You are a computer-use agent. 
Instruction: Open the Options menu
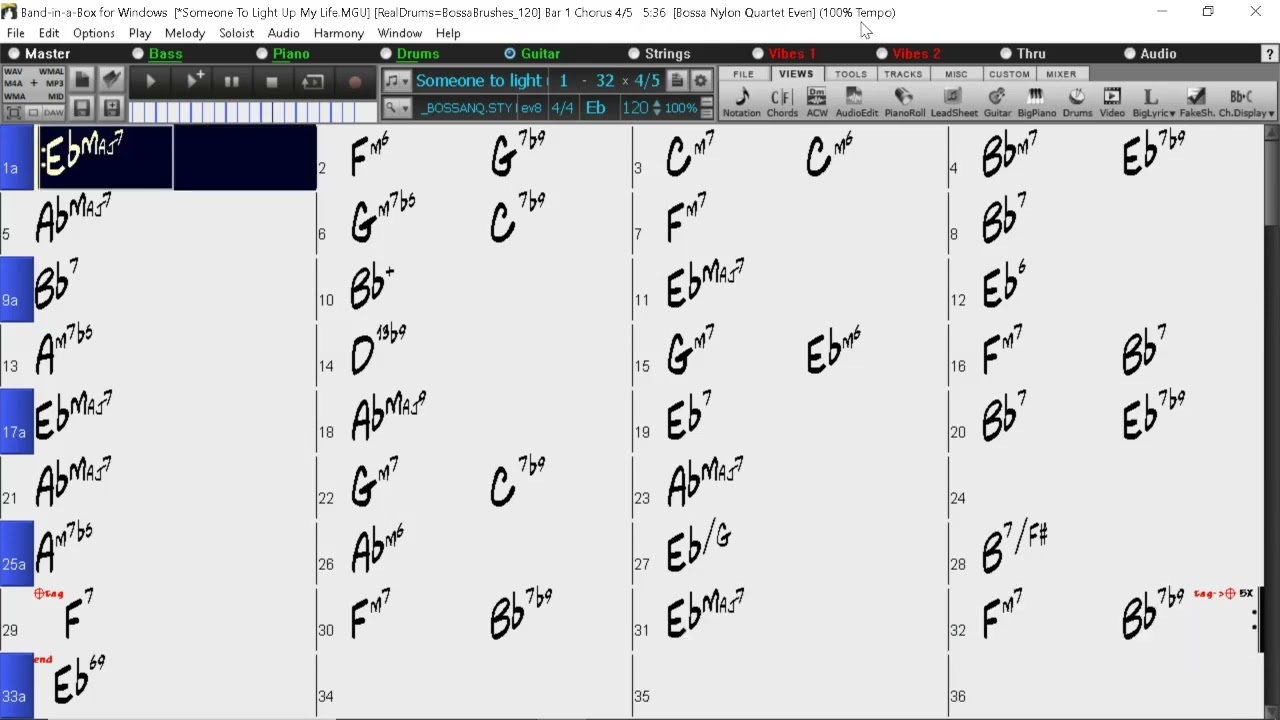(94, 33)
